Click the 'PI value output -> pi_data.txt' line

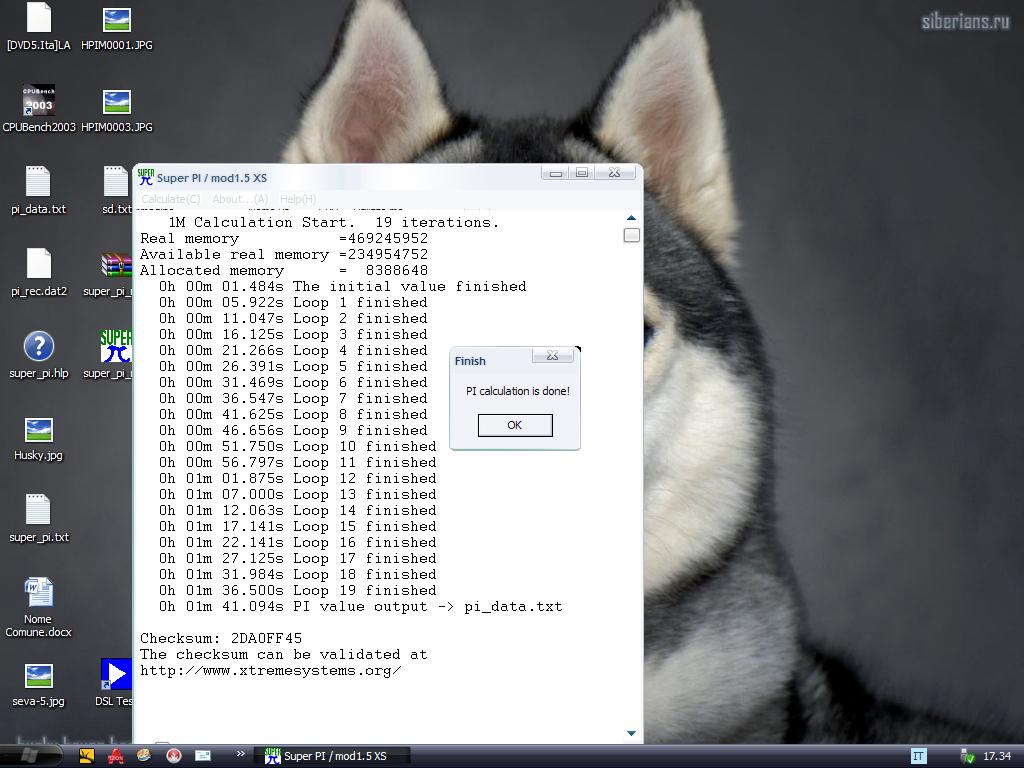[x=360, y=607]
